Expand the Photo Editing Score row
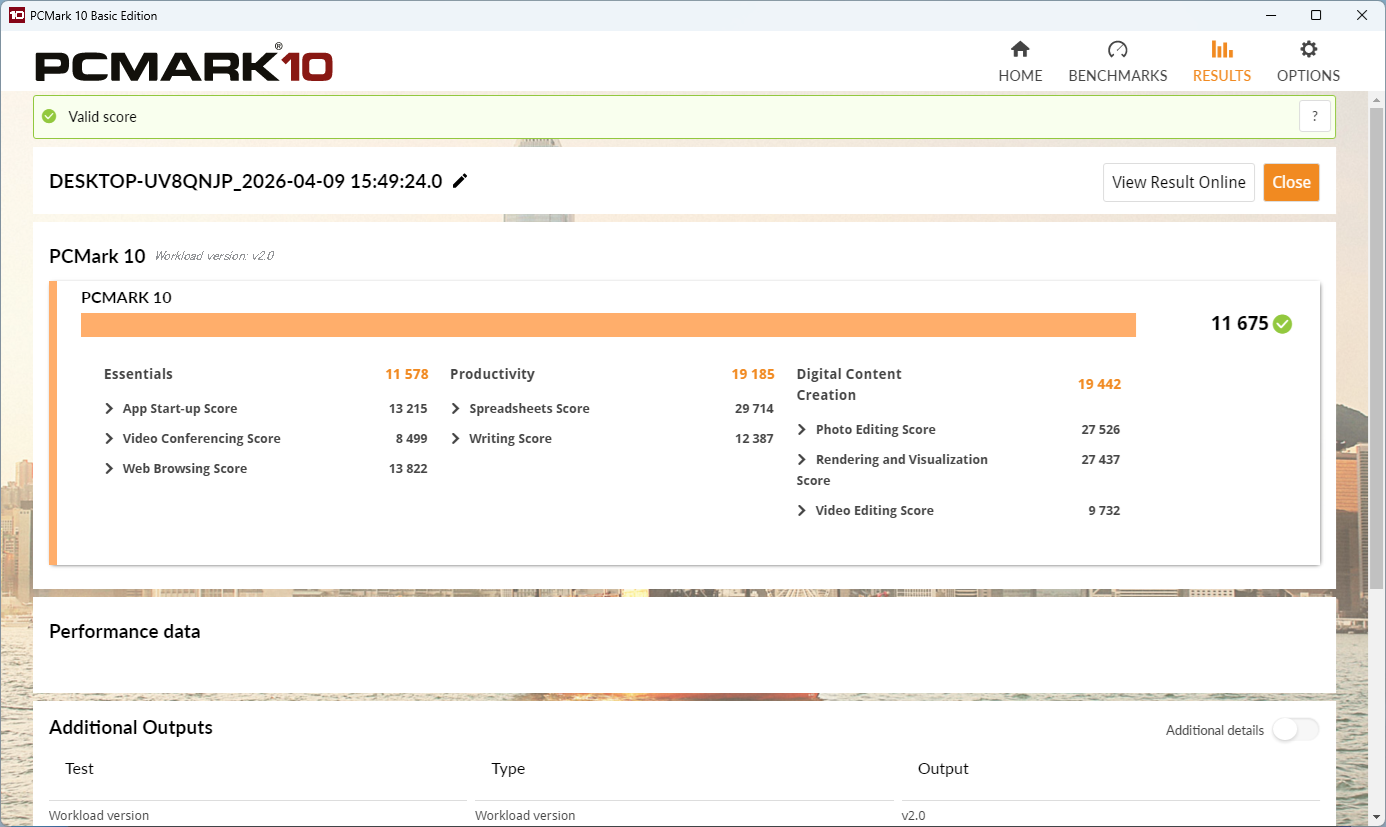Image resolution: width=1386 pixels, height=827 pixels. tap(802, 429)
